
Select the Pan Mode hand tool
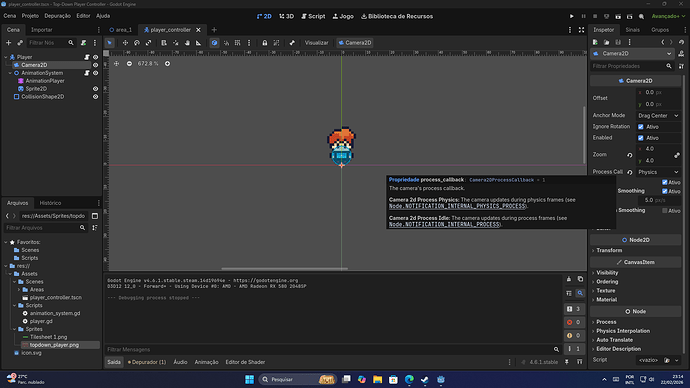187,43
